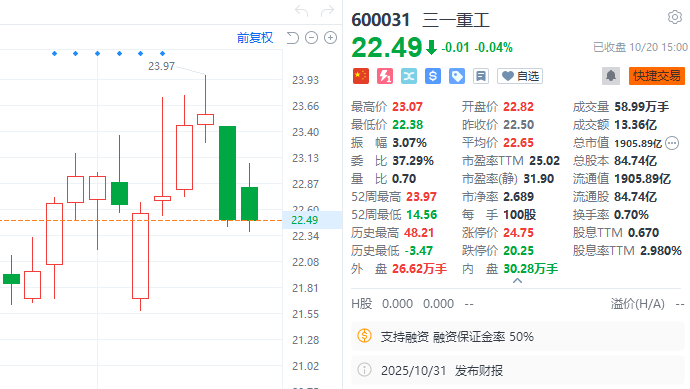The height and width of the screenshot is (389, 690).
Task: Click the 跌停价 20.25 value
Action: [x=518, y=251]
